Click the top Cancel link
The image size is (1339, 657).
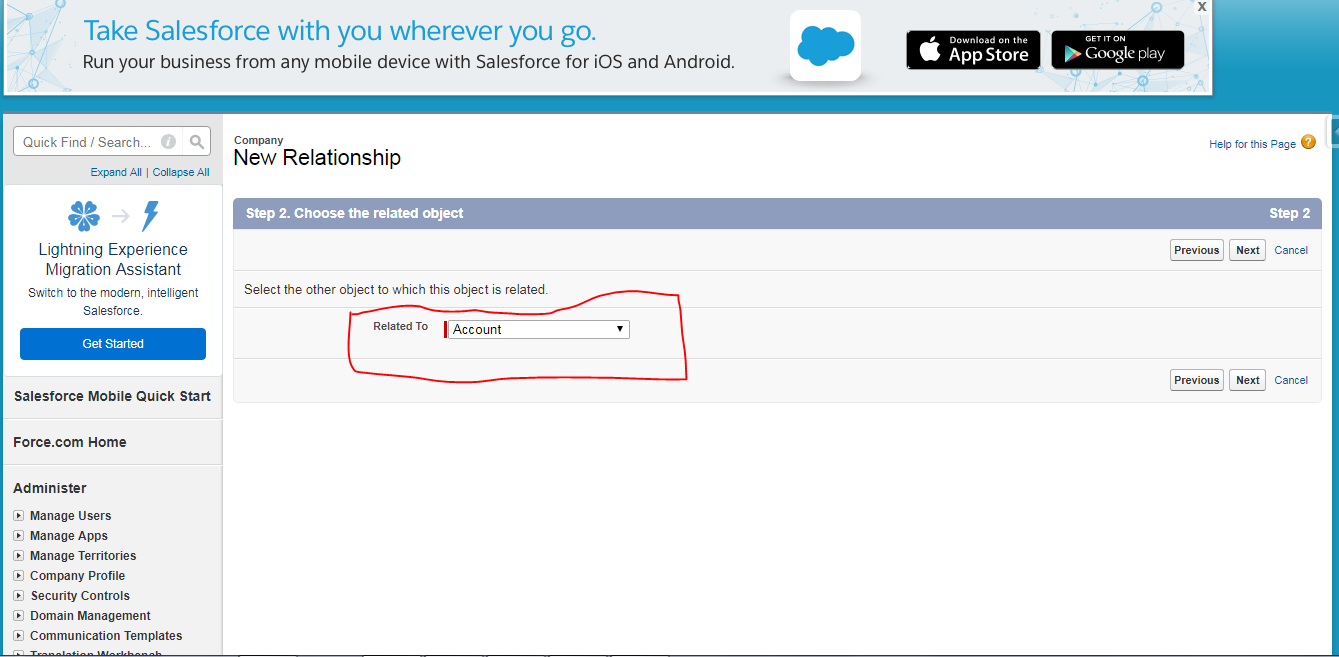coord(1291,250)
